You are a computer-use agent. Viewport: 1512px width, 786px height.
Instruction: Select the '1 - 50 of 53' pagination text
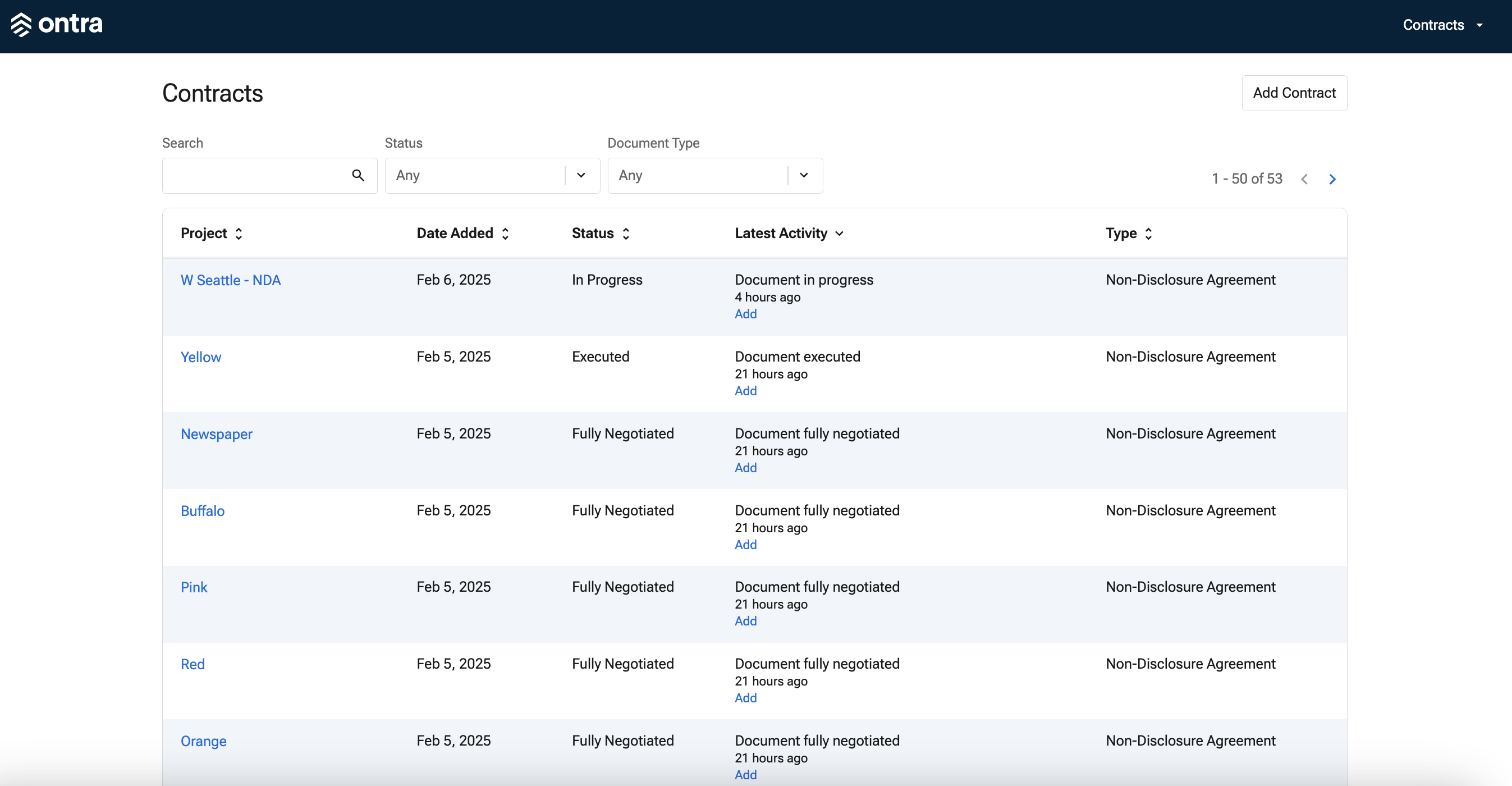pos(1247,179)
